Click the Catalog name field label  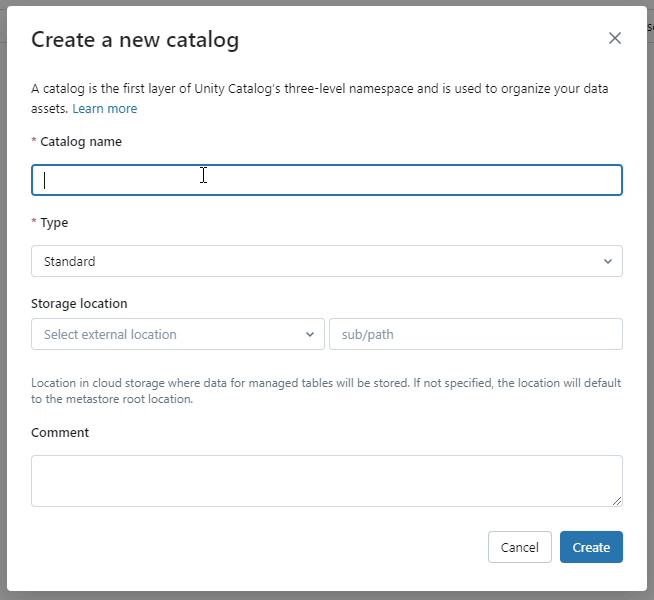pos(81,142)
